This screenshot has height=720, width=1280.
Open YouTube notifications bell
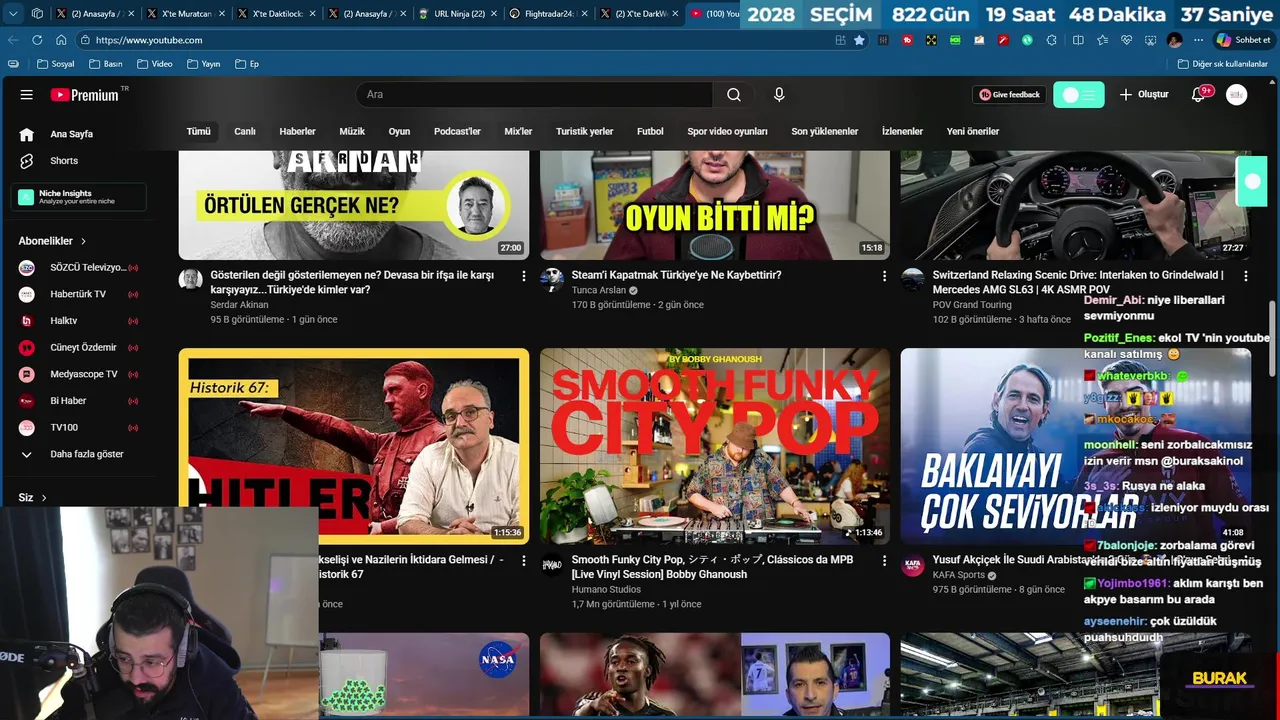pos(1198,95)
